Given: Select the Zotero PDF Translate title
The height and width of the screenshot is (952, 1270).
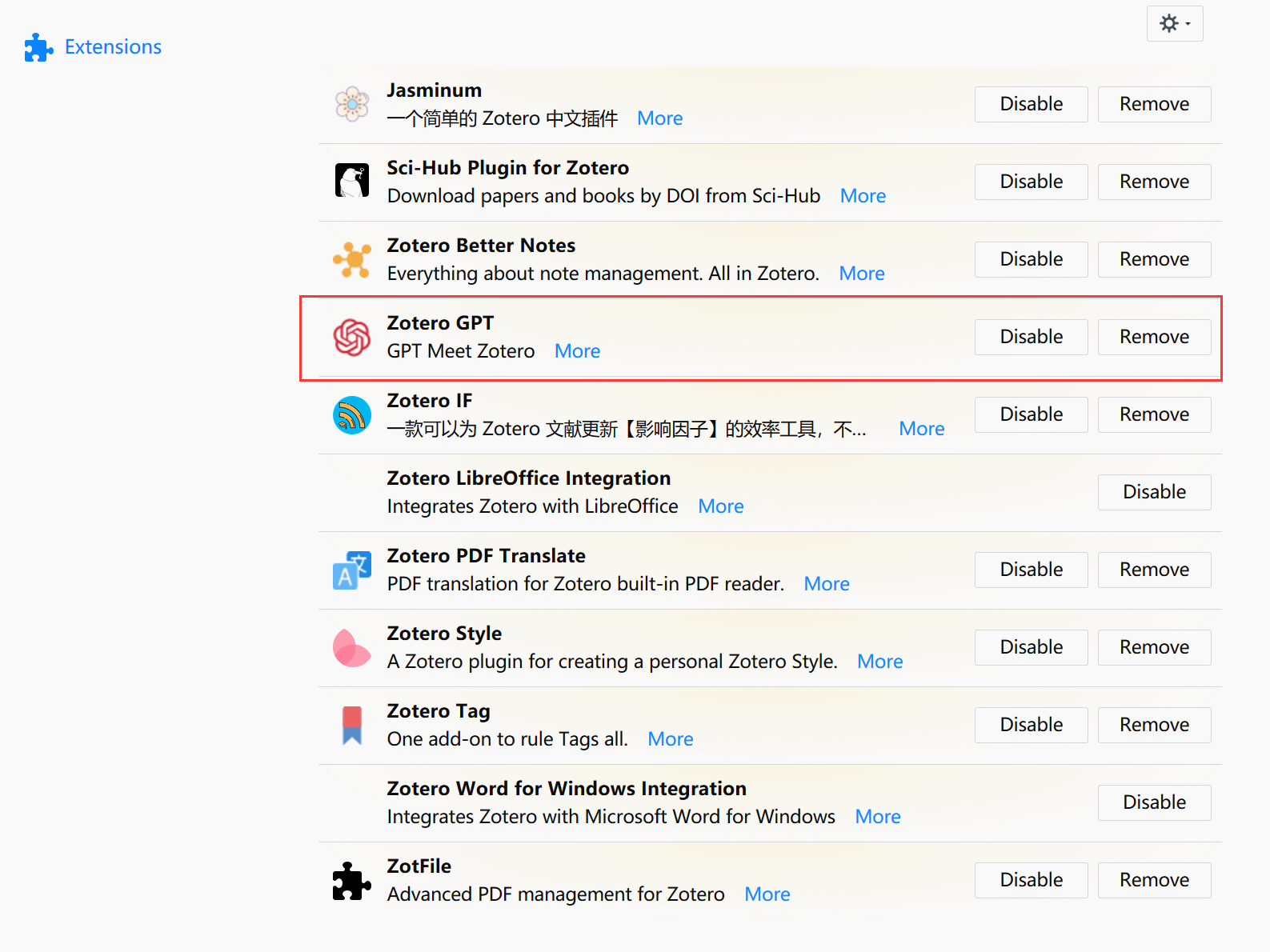Looking at the screenshot, I should pos(487,556).
